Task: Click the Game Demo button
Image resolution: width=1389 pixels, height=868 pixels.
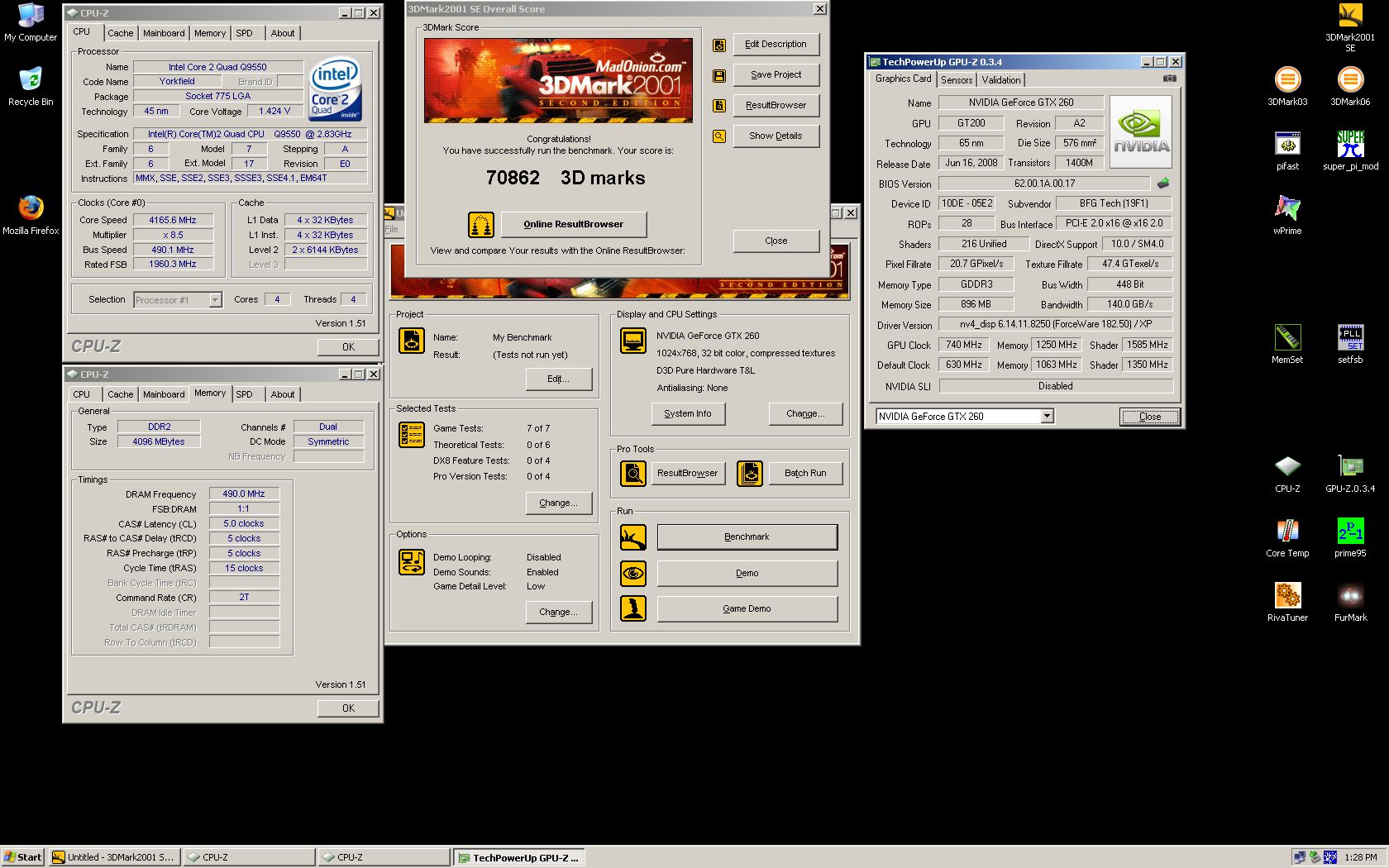Action: [747, 608]
